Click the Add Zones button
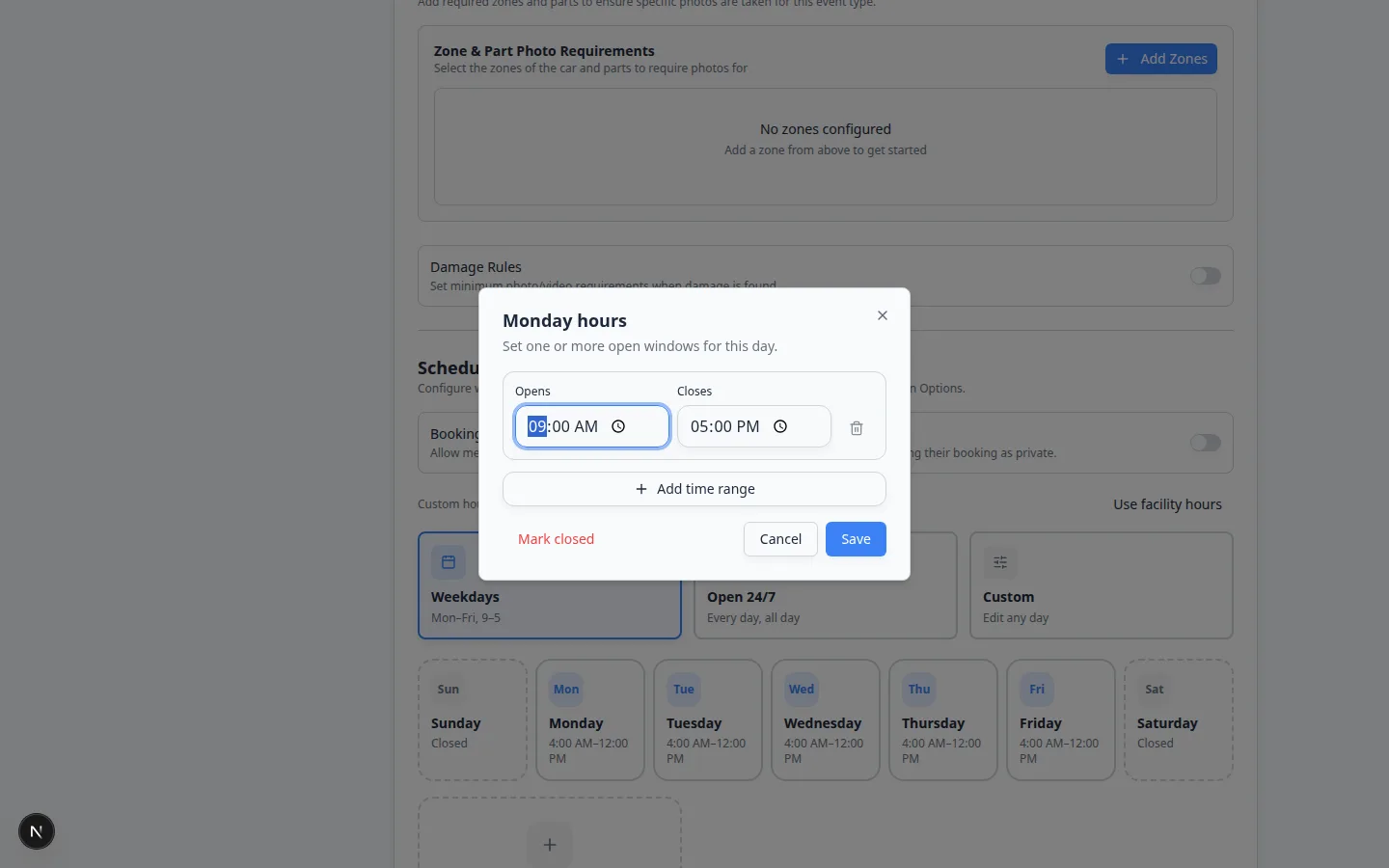1389x868 pixels. click(x=1161, y=59)
